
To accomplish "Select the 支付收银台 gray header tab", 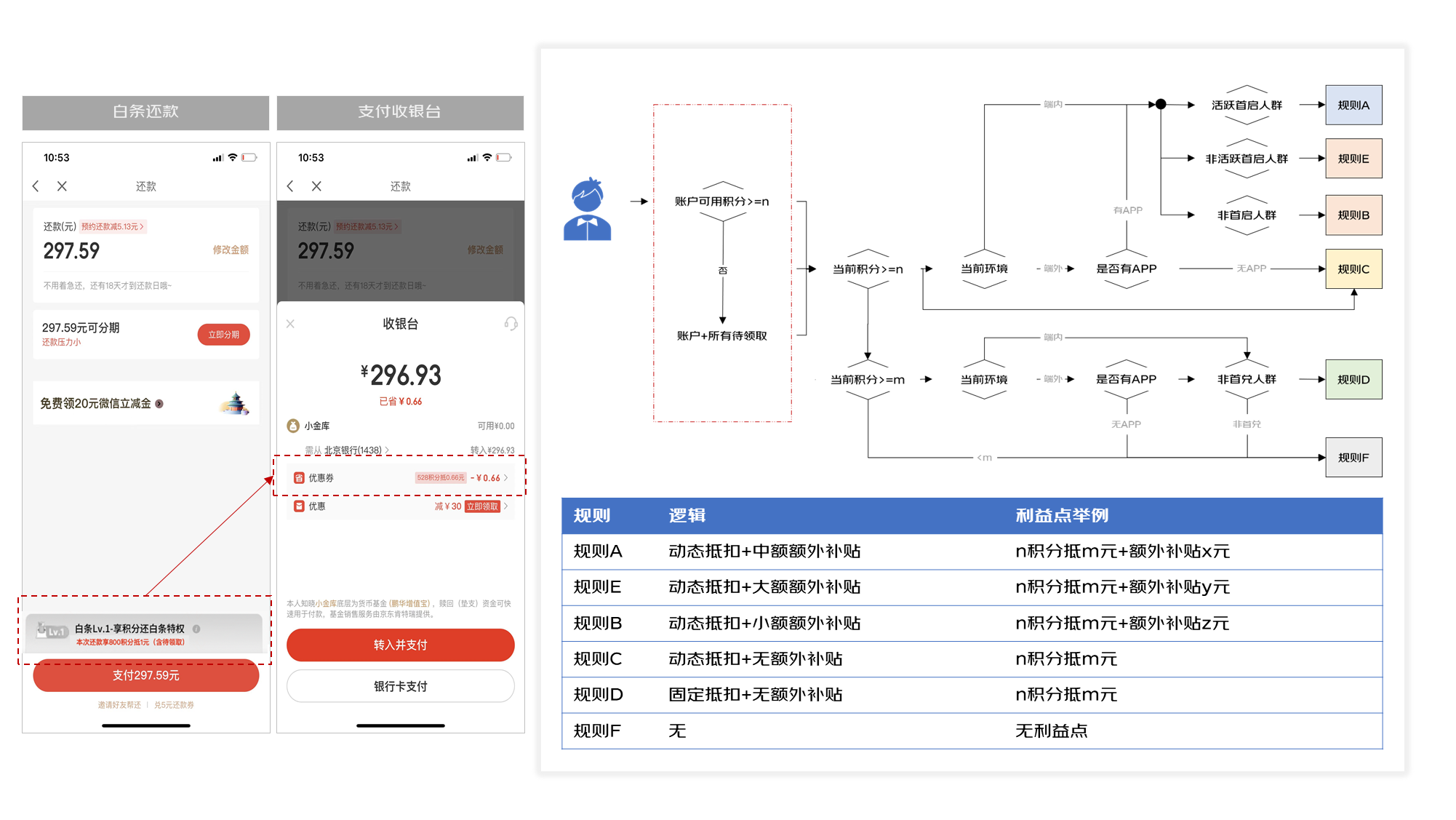I will (x=400, y=112).
